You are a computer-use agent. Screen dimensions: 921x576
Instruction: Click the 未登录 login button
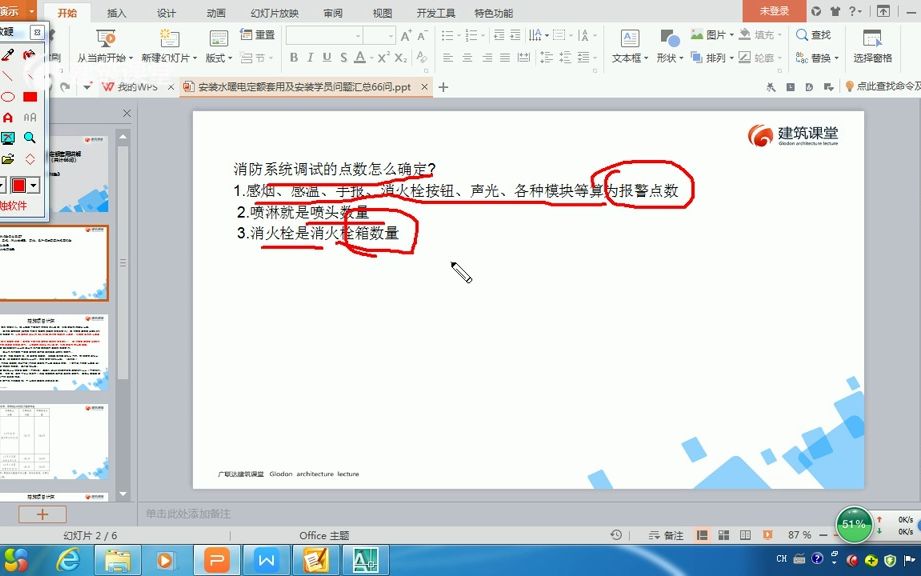point(774,12)
